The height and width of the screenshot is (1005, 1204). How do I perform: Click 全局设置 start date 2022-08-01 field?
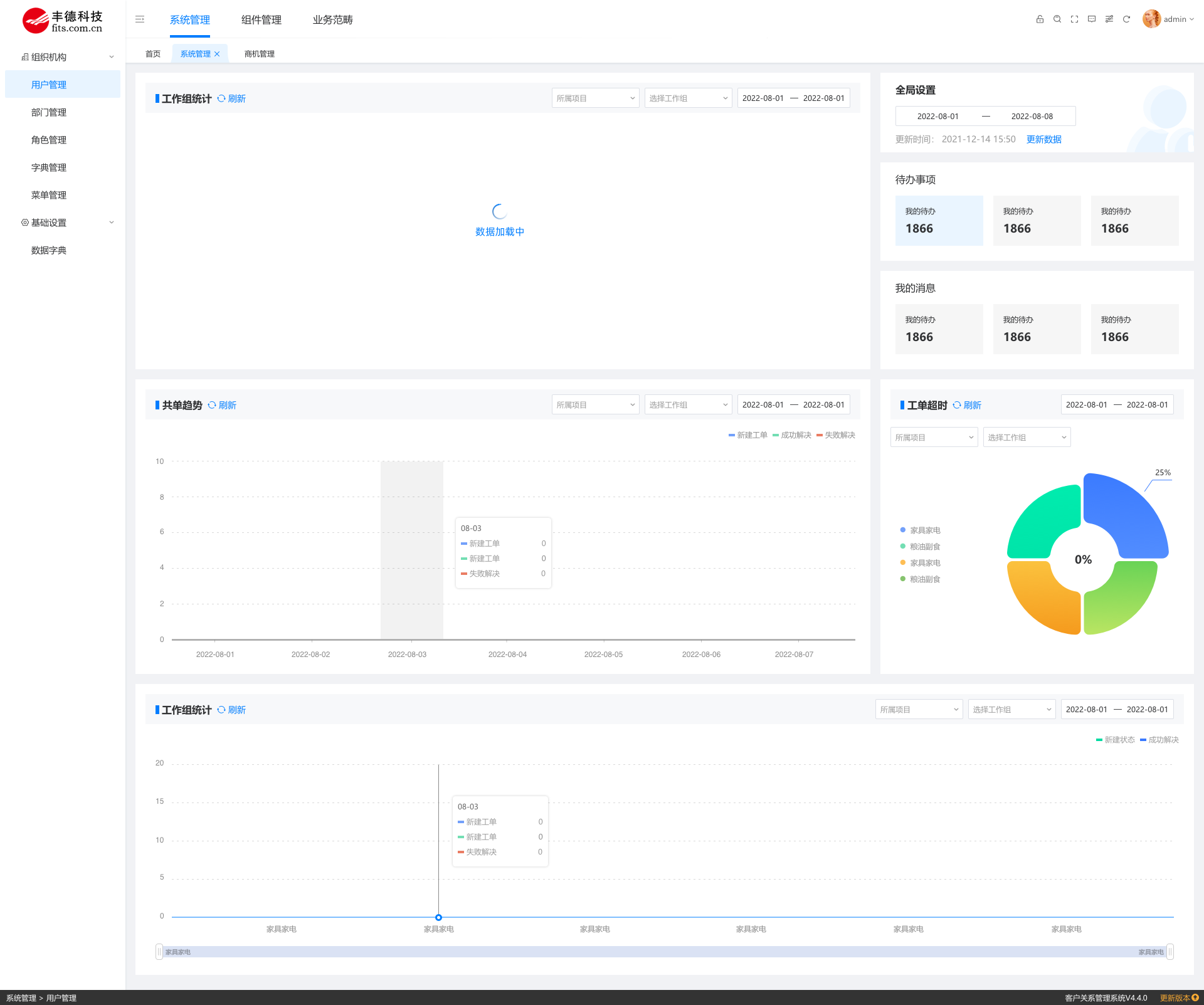tap(937, 117)
